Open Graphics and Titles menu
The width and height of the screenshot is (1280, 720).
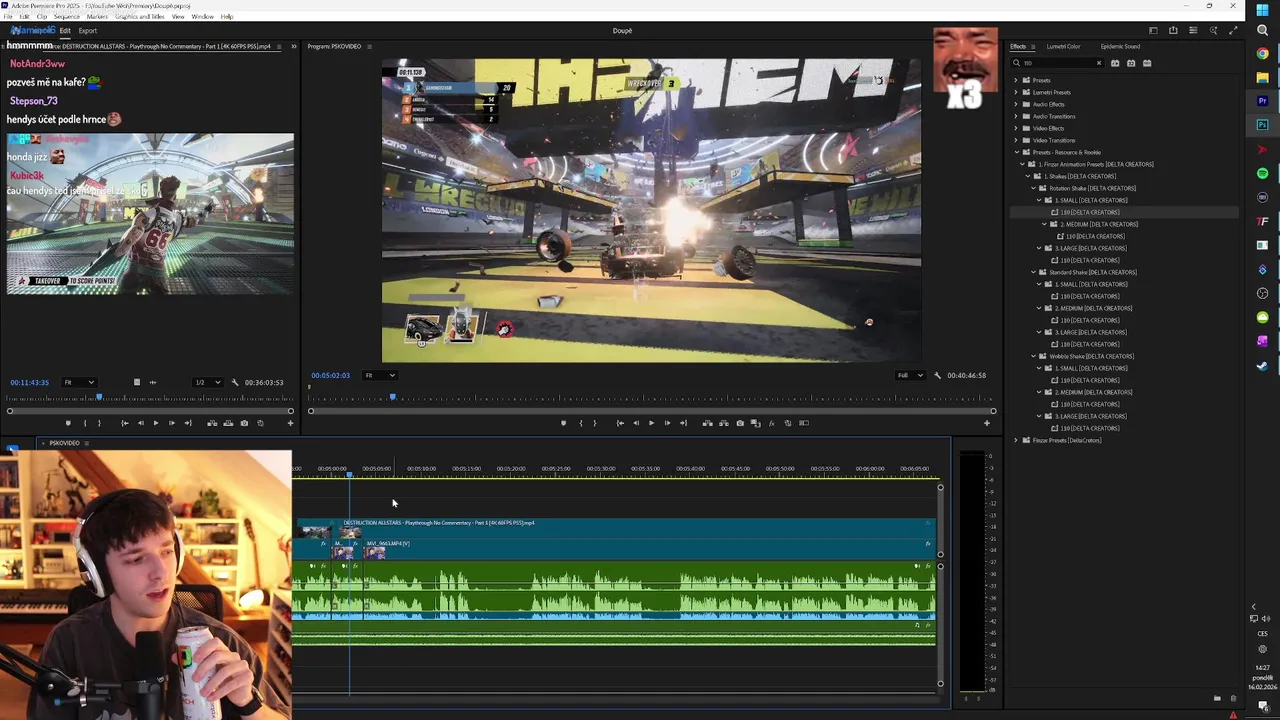coord(140,17)
